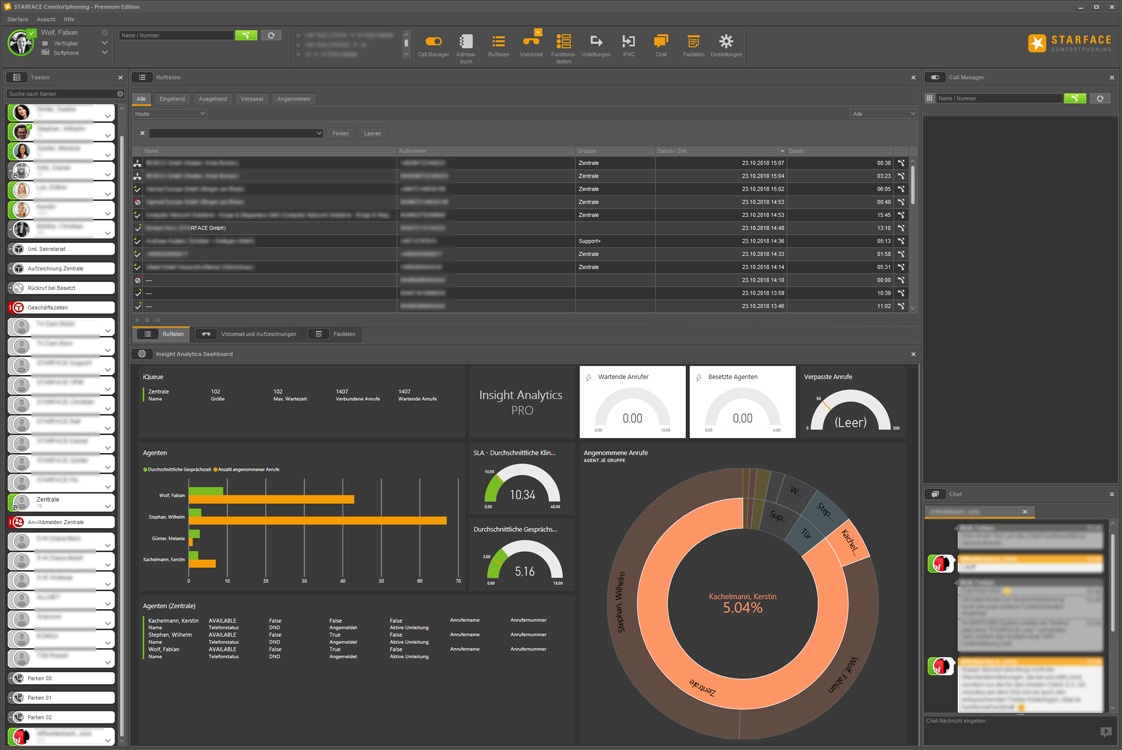The image size is (1122, 750).
Task: Click the Leeren button
Action: (x=373, y=133)
